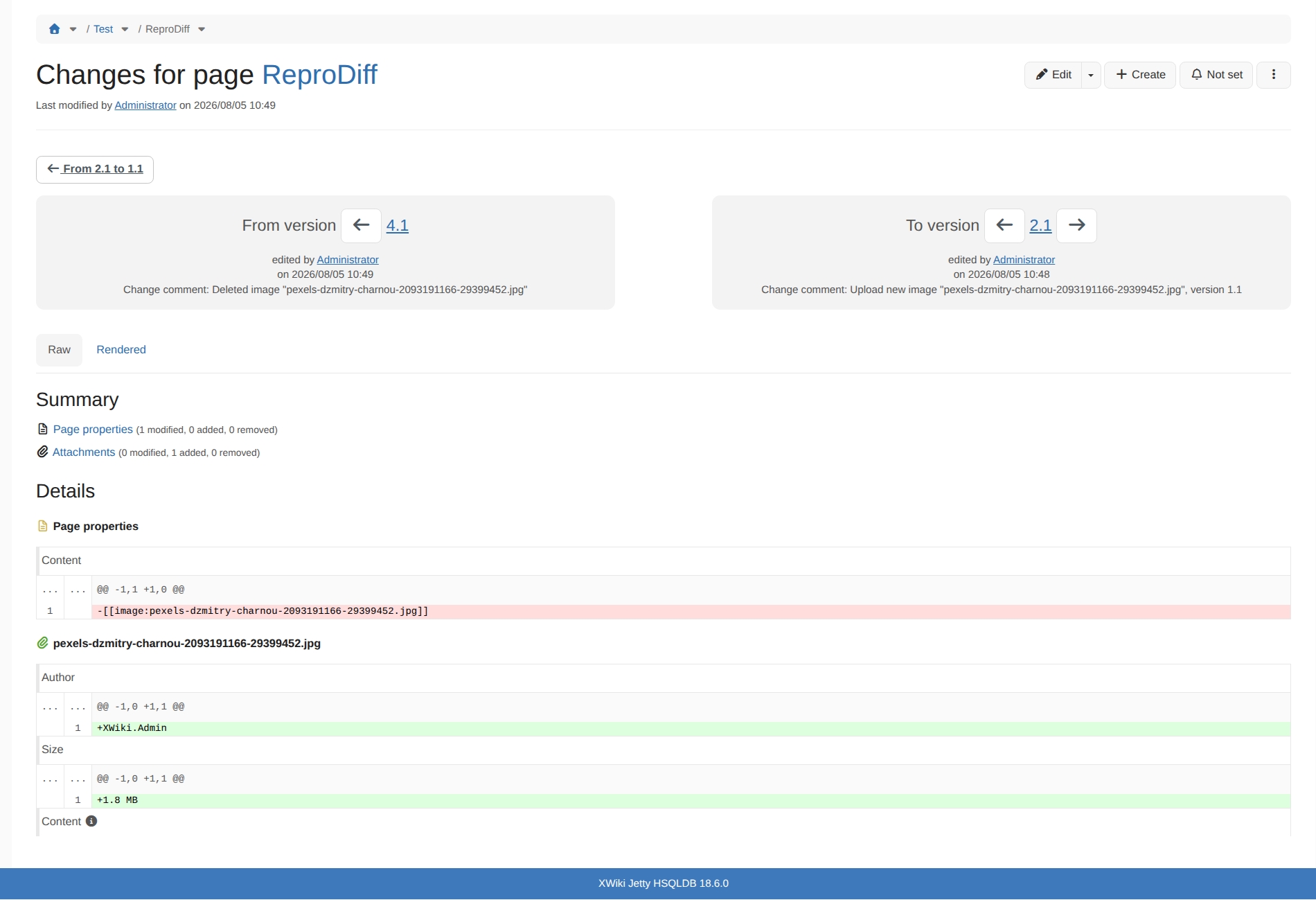The height and width of the screenshot is (900, 1316).
Task: Click the Edit button
Action: click(1053, 75)
